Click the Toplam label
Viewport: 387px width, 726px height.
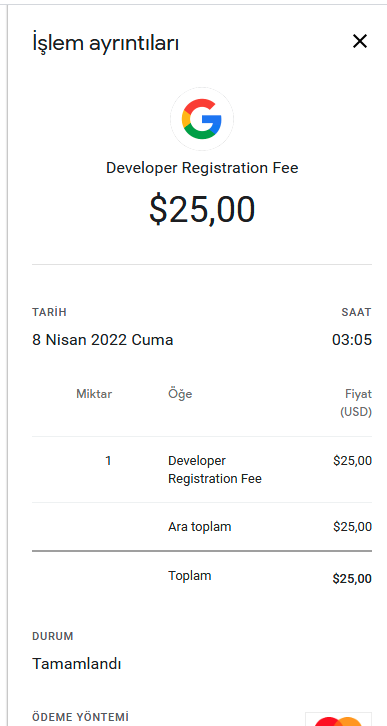pos(190,576)
